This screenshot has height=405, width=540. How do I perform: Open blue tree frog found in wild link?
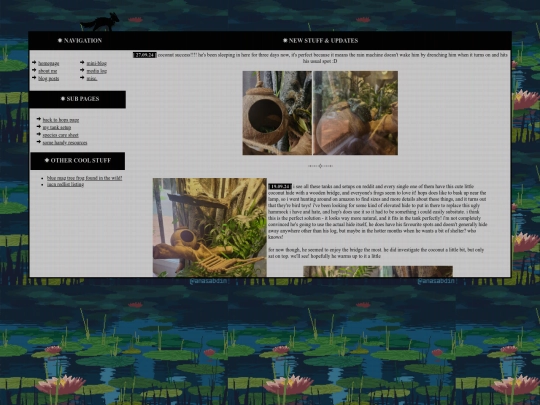click(84, 178)
